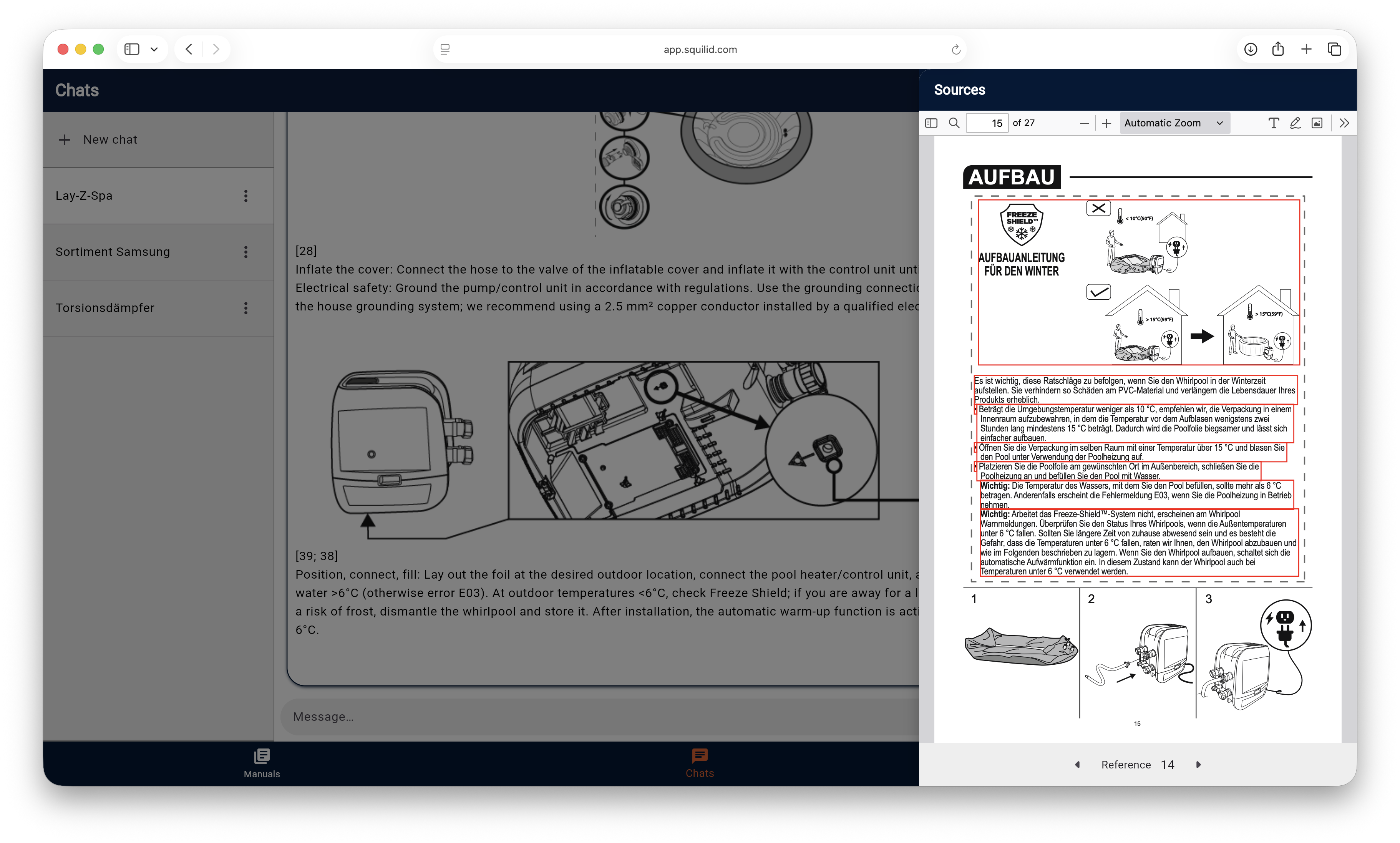The image size is (1400, 843).
Task: Select the add image tool
Action: pos(1317,123)
